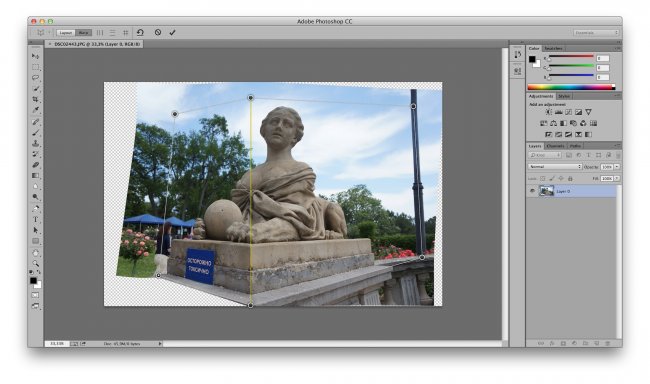Select the Path Selection tool

click(x=36, y=230)
